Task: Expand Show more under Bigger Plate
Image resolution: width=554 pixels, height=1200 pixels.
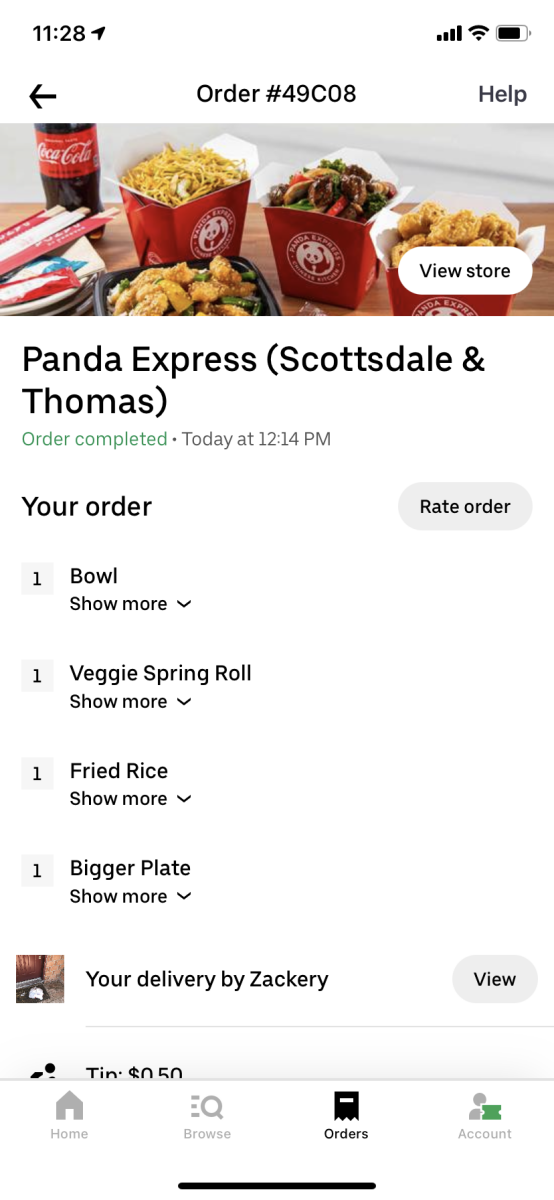Action: pos(130,897)
